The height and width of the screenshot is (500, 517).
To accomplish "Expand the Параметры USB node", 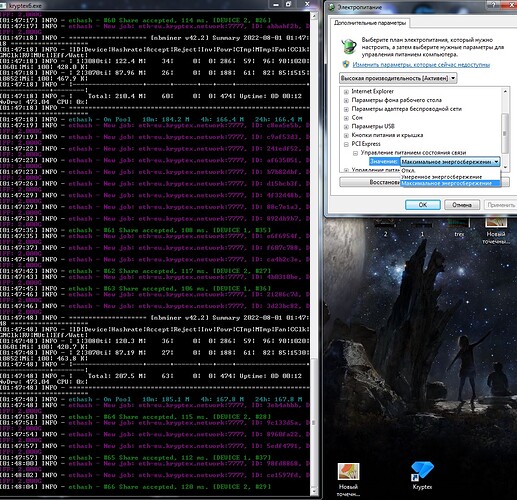I will click(x=346, y=127).
